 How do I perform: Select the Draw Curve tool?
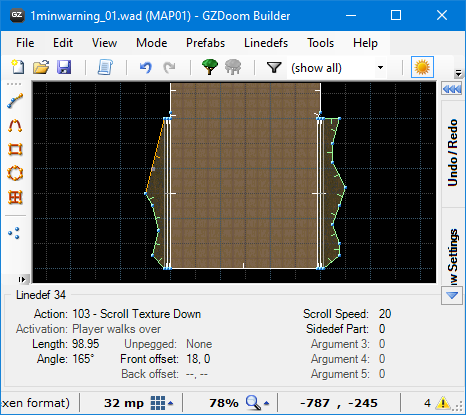pyautogui.click(x=15, y=126)
